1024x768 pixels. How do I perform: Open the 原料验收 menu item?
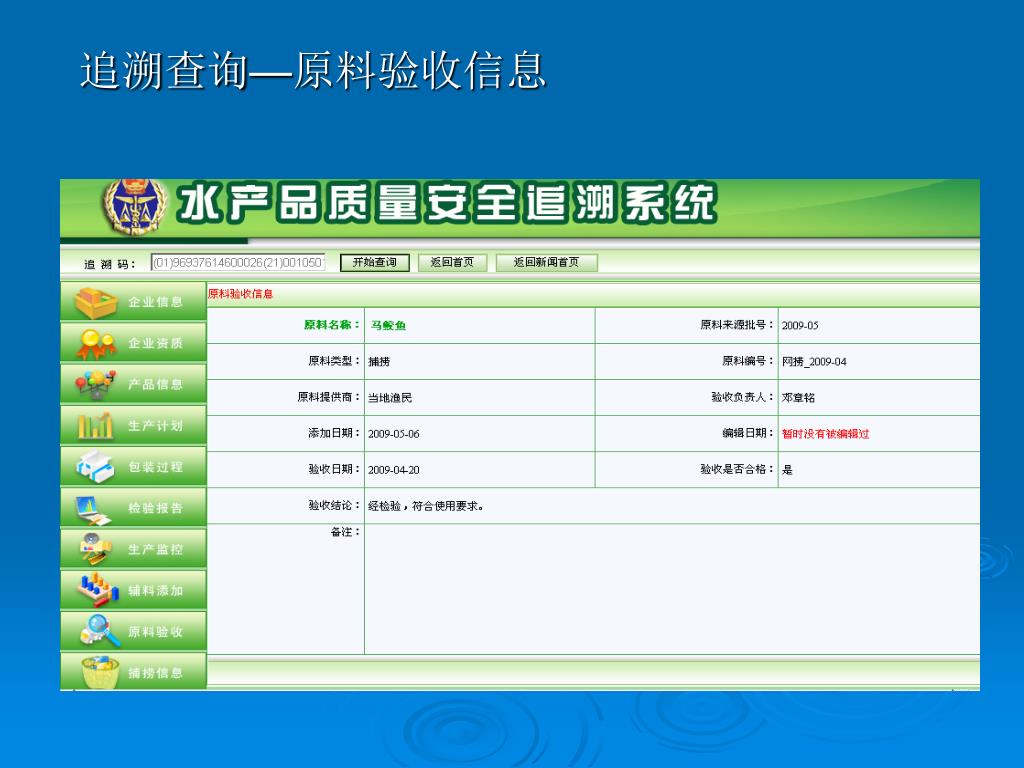133,631
